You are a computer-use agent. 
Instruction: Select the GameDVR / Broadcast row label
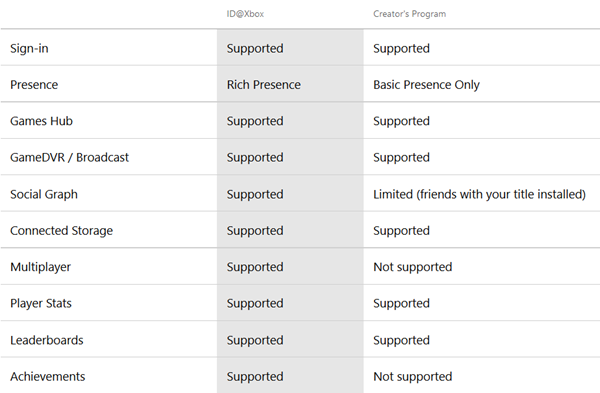point(69,157)
